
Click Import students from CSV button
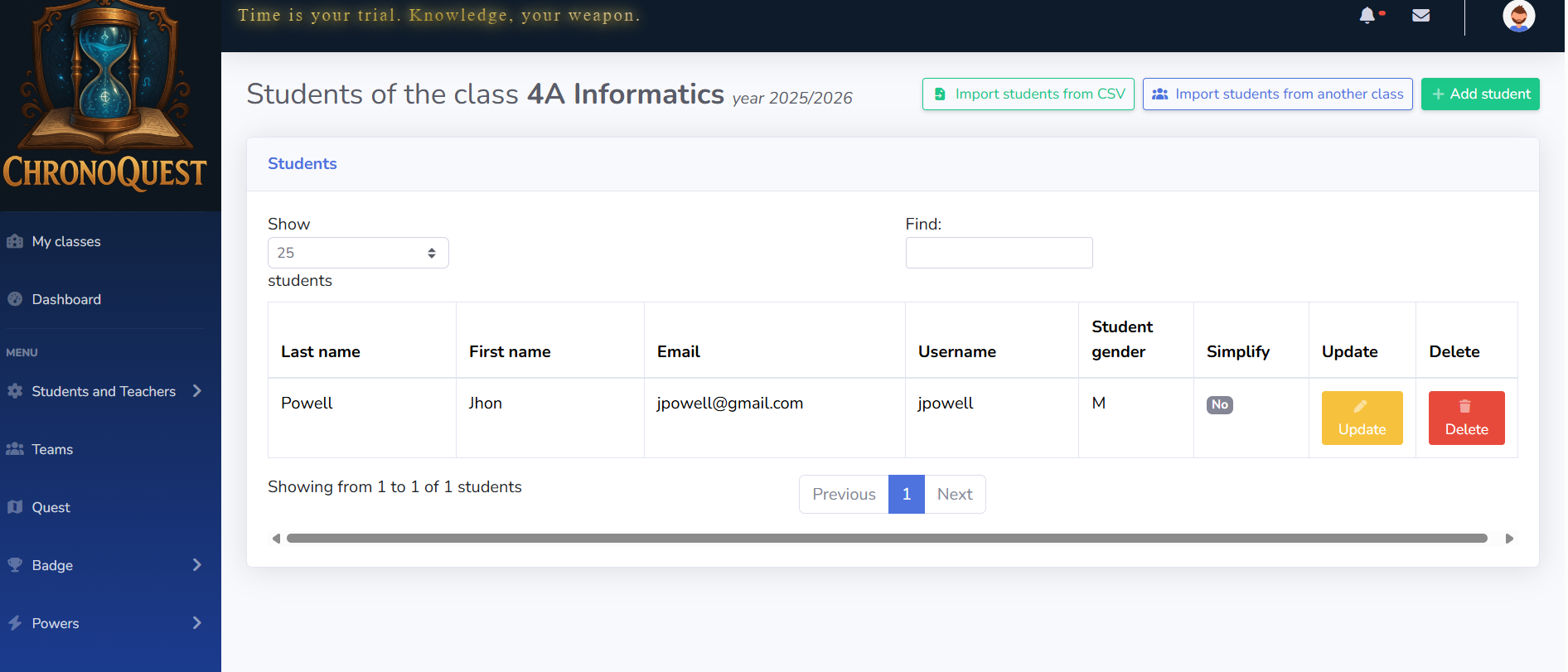[1028, 94]
